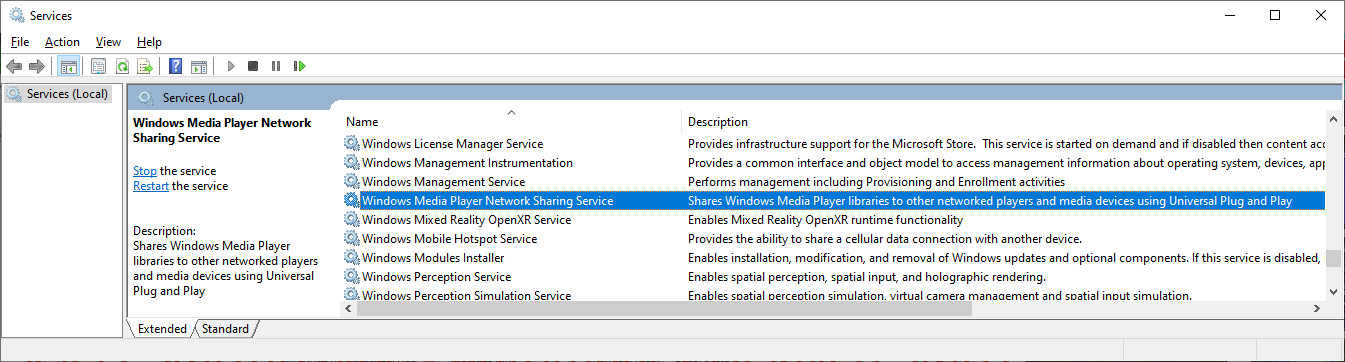The height and width of the screenshot is (362, 1345).
Task: Open the View menu
Action: [x=108, y=42]
